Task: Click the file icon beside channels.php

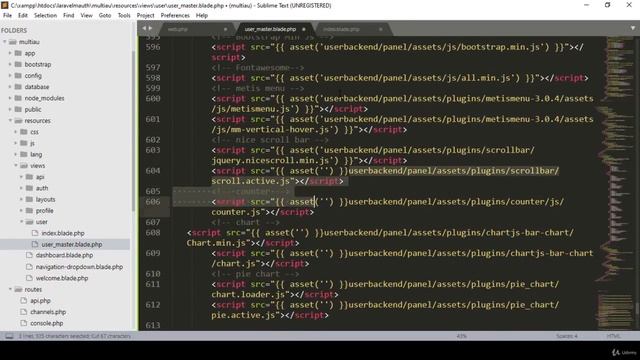Action: [x=24, y=312]
